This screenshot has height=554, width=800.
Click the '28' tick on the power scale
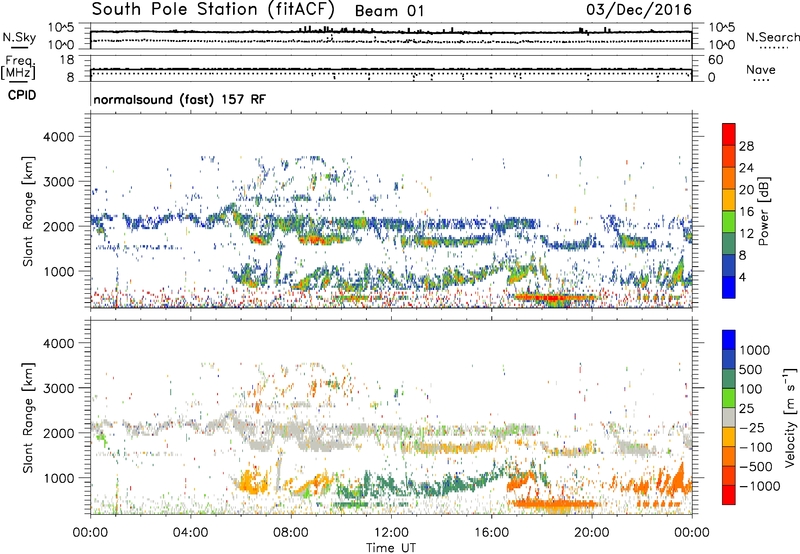pyautogui.click(x=746, y=146)
